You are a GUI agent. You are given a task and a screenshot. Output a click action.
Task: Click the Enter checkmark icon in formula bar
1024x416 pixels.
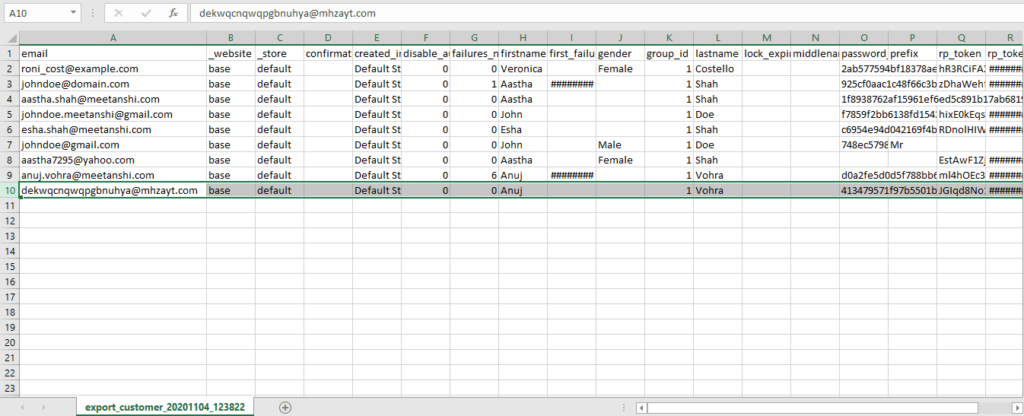[x=146, y=14]
